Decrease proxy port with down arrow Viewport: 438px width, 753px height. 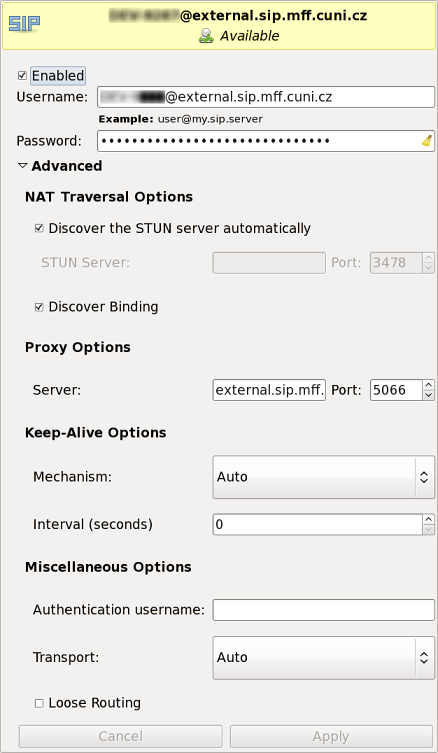(x=428, y=395)
